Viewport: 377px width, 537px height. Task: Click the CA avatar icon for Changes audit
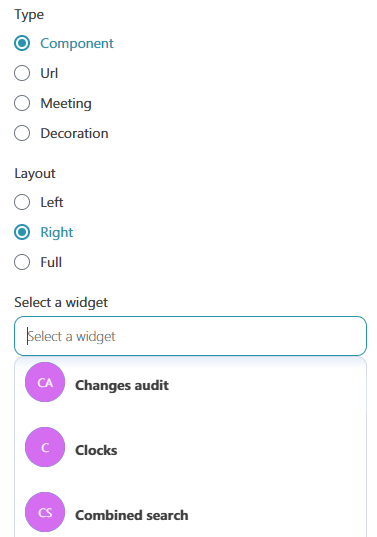click(45, 382)
